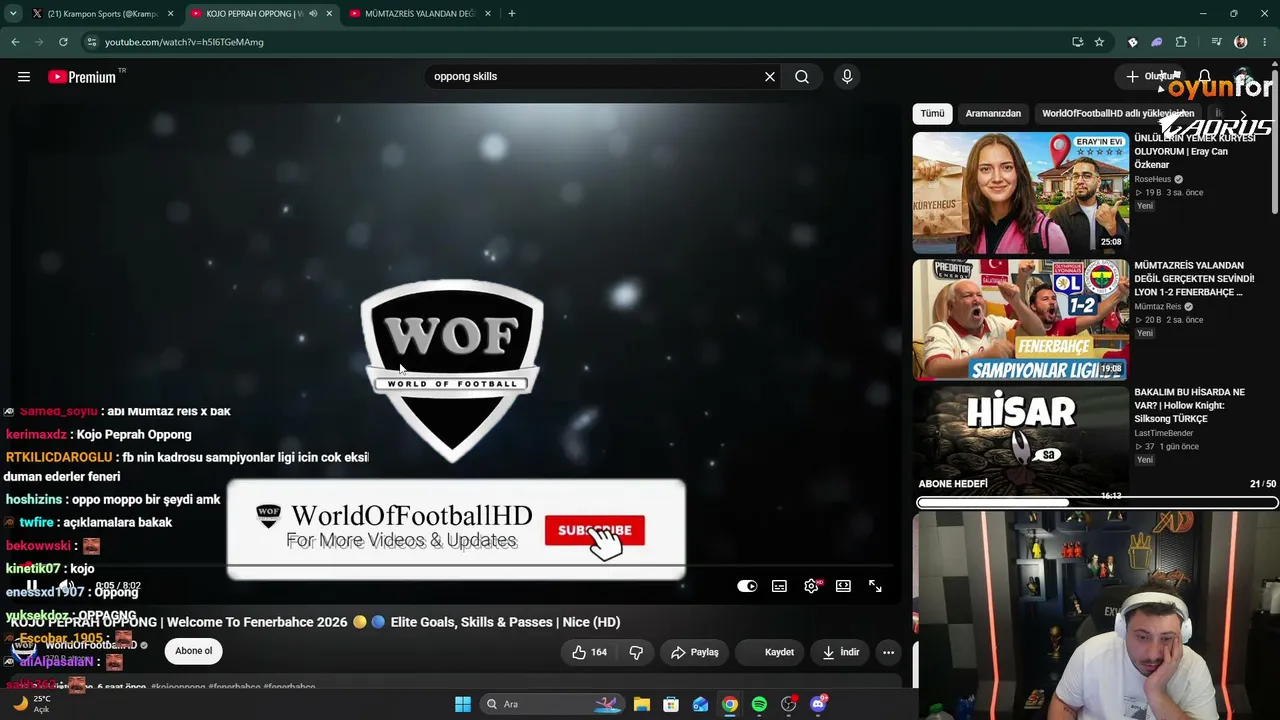Select the Aramanızdan filter chip

point(993,114)
